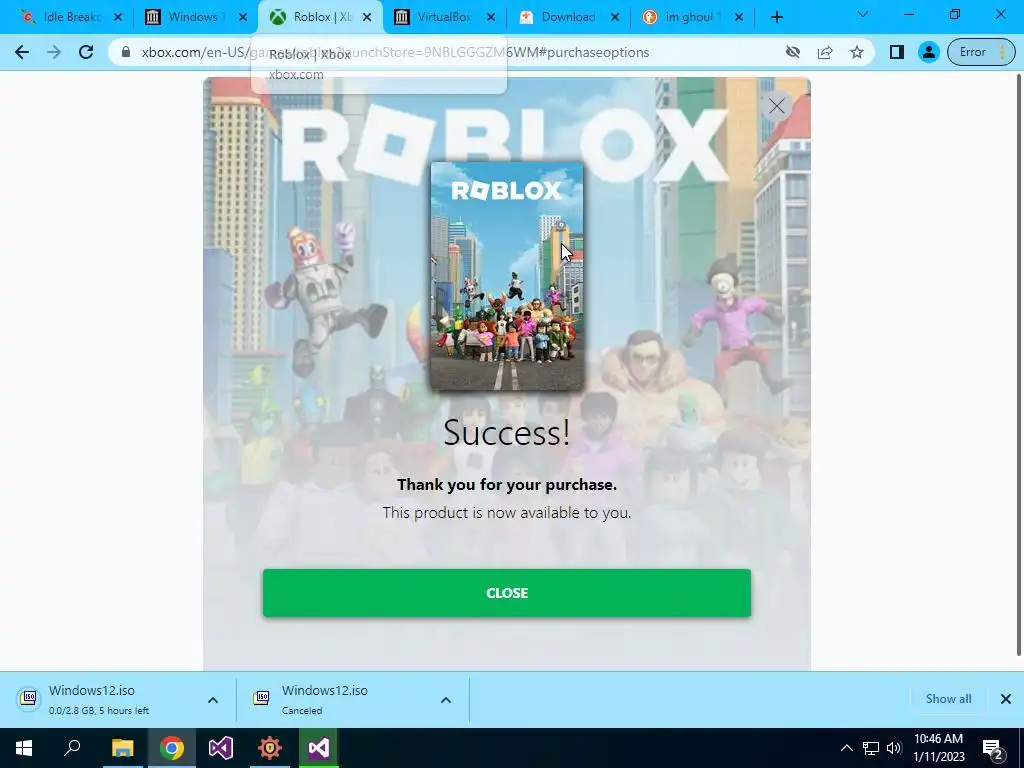Open the second Visual Studio taskbar icon
The width and height of the screenshot is (1024, 768).
[319, 748]
